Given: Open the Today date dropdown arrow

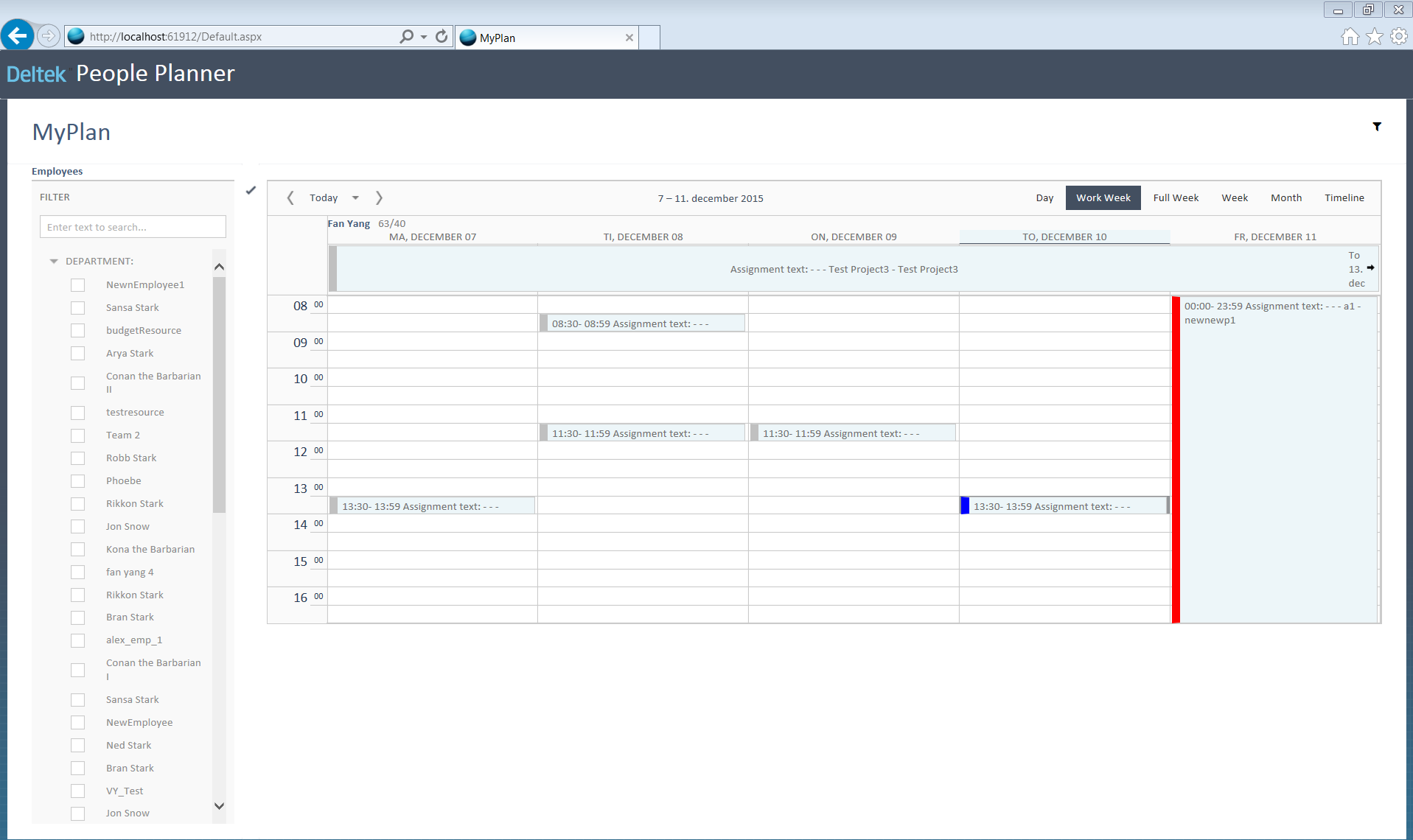Looking at the screenshot, I should [355, 197].
